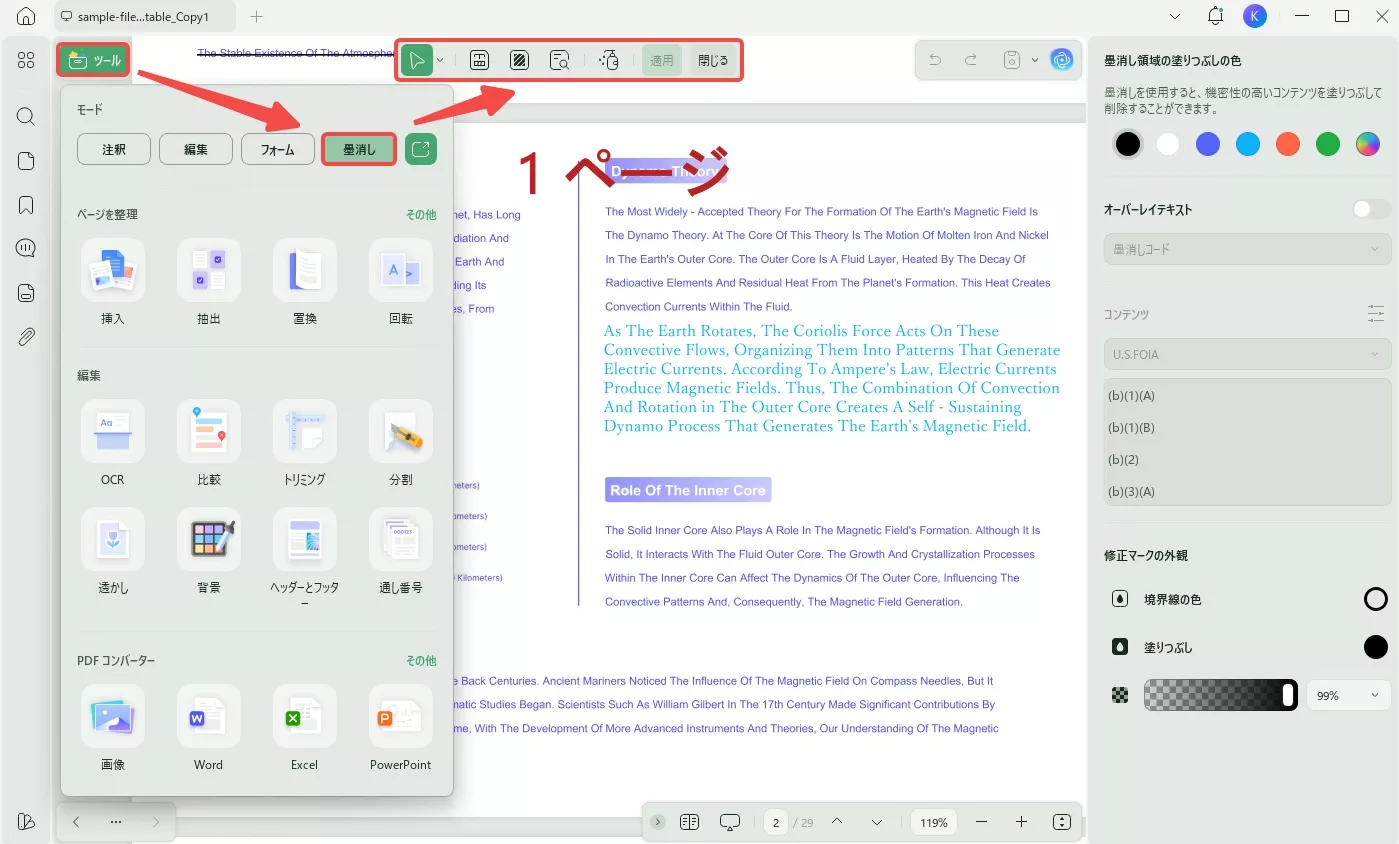Image resolution: width=1399 pixels, height=844 pixels.
Task: Open the 境界線の色 border color circle
Action: pyautogui.click(x=1376, y=599)
